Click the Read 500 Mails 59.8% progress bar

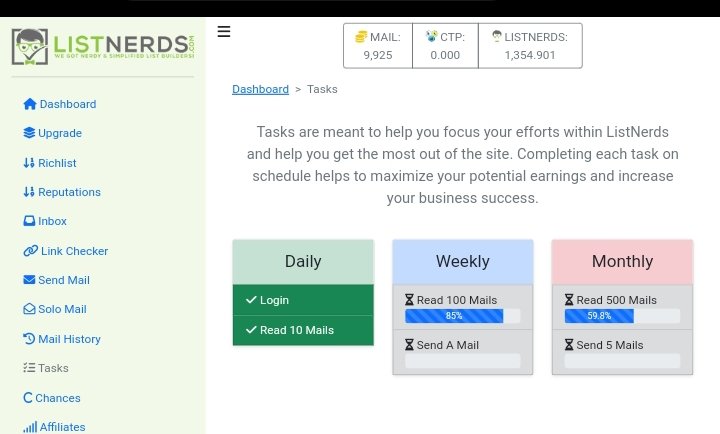(622, 316)
